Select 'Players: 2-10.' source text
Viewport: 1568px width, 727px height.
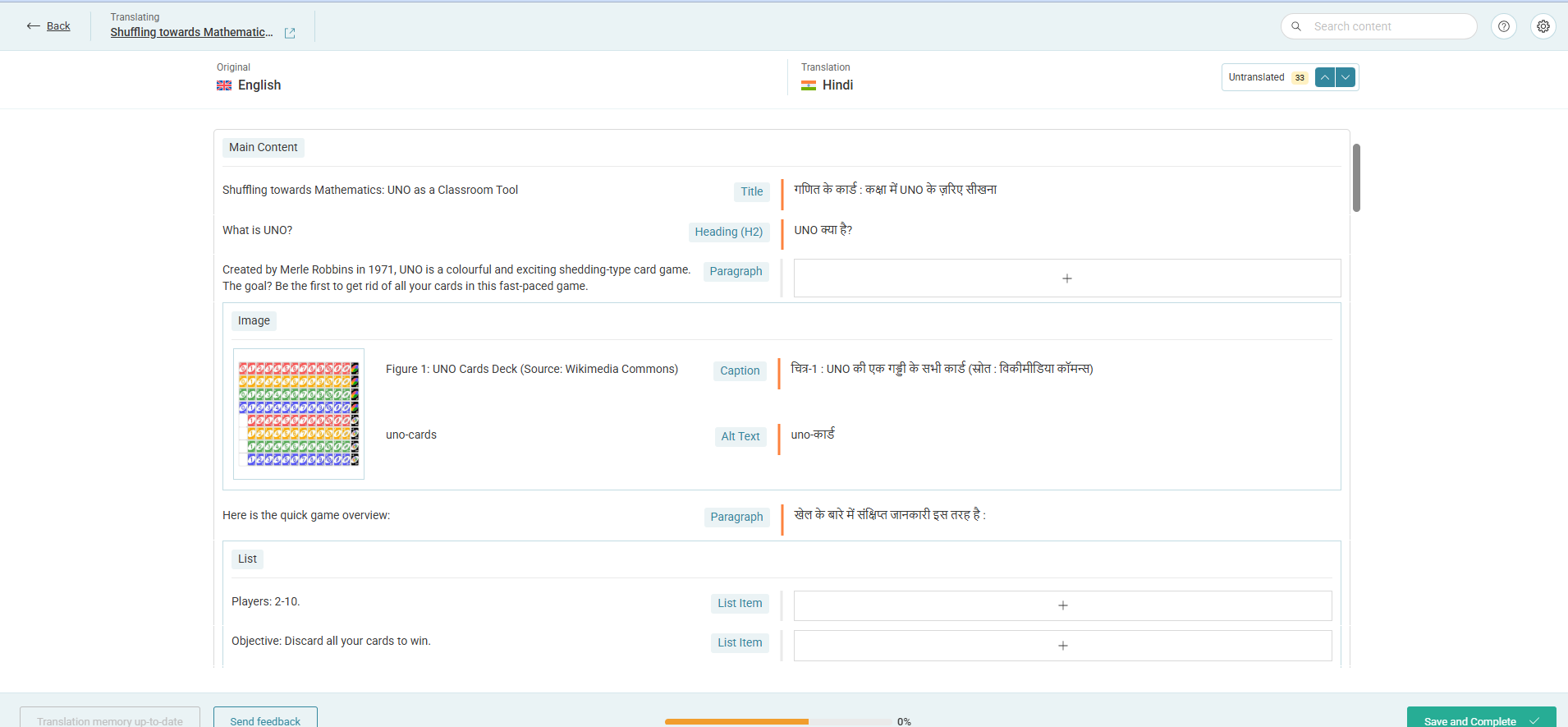pos(266,601)
